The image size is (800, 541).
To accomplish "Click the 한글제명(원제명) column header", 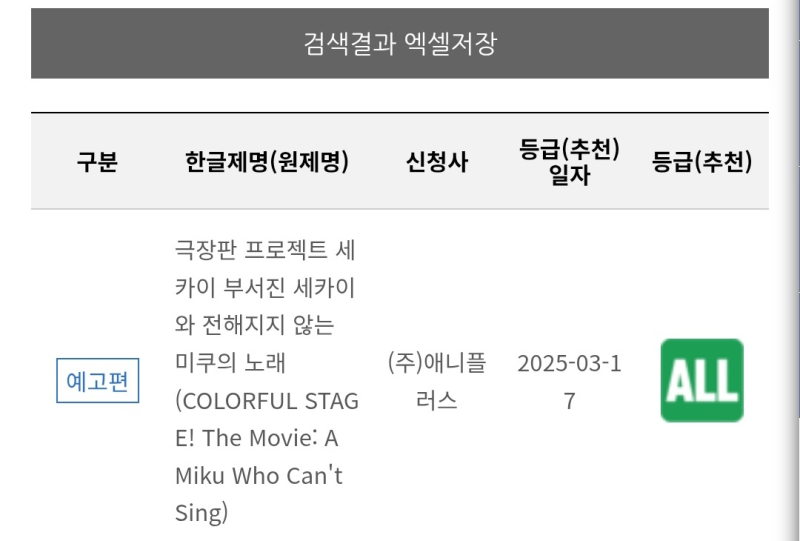I will [x=267, y=162].
